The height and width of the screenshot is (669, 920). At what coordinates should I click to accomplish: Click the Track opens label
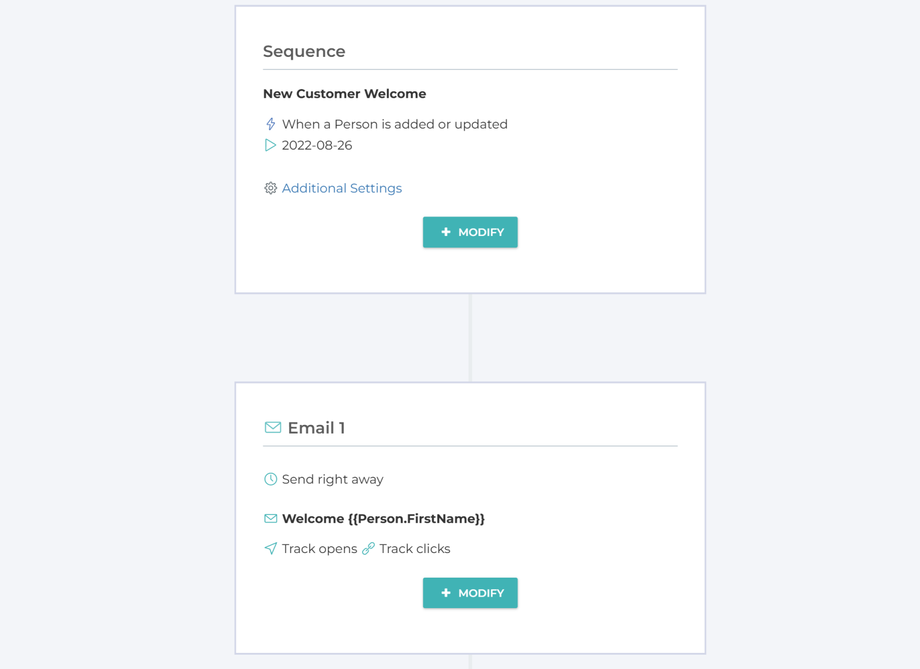319,549
